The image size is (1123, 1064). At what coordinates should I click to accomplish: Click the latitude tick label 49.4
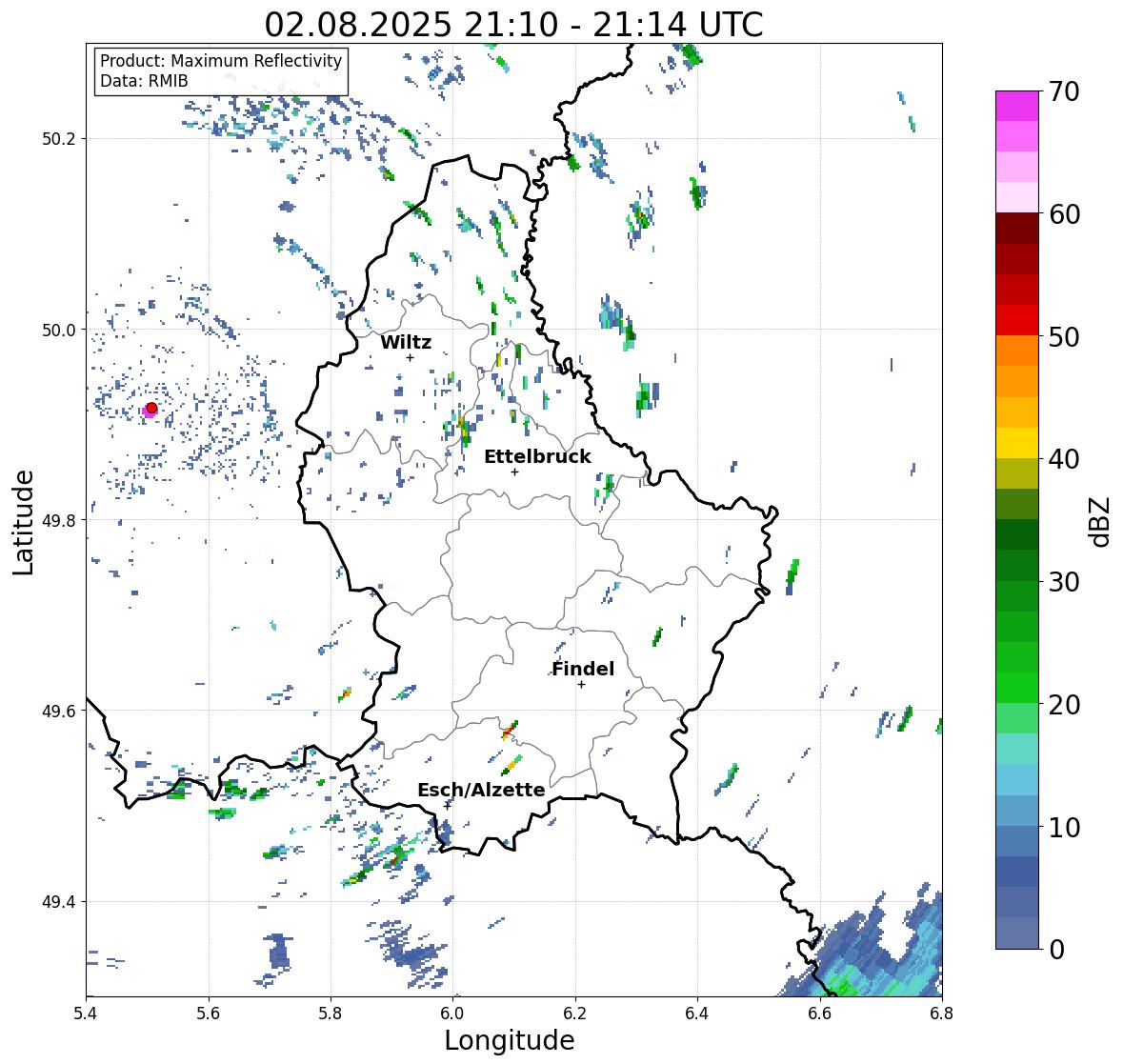(x=59, y=902)
